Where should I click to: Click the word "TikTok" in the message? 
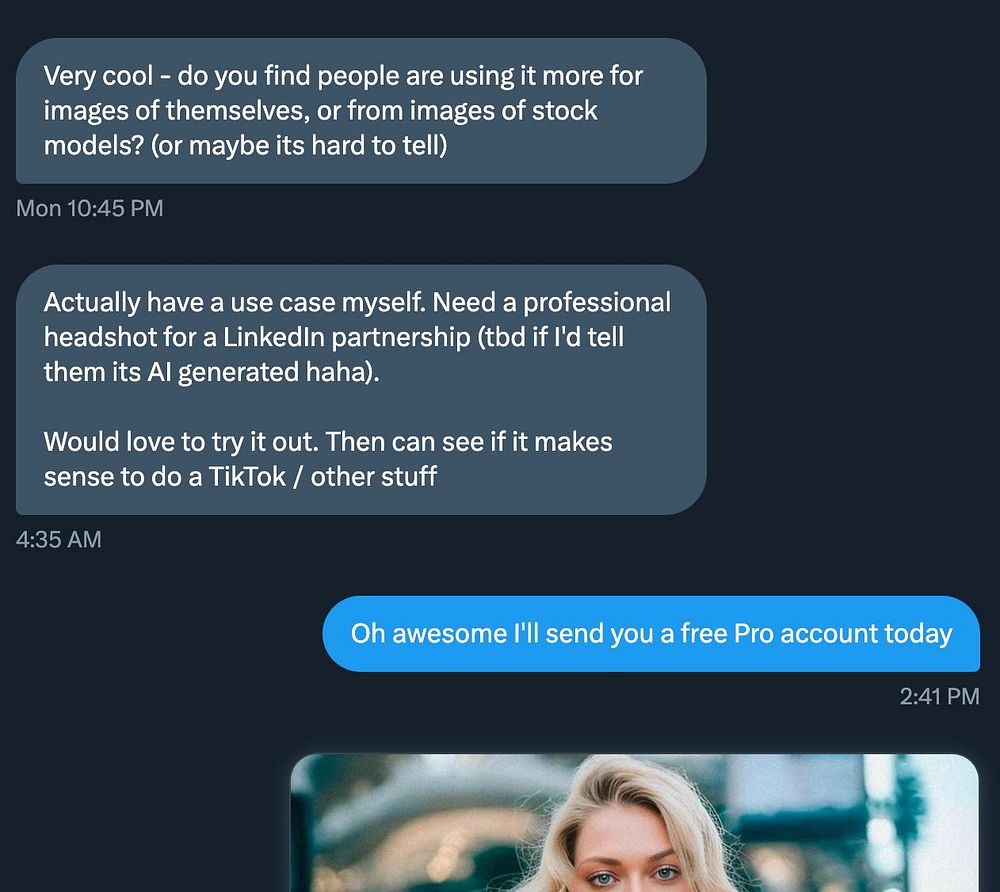coord(248,476)
